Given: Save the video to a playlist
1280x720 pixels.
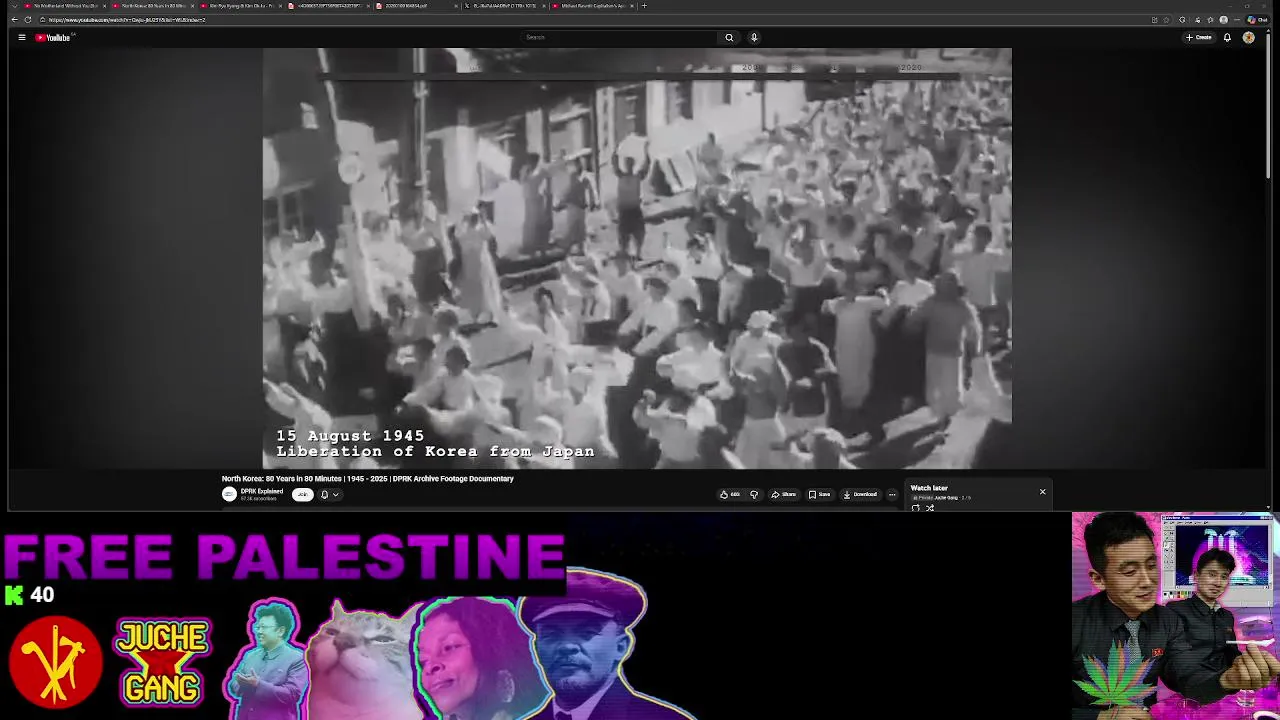Looking at the screenshot, I should coord(819,494).
